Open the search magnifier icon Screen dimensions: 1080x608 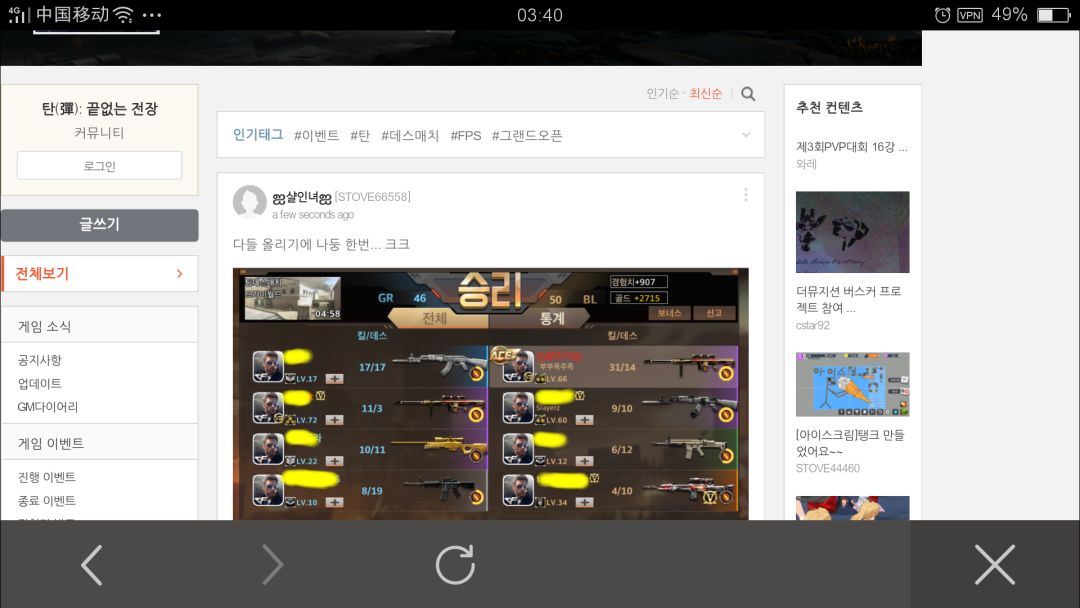[x=748, y=94]
